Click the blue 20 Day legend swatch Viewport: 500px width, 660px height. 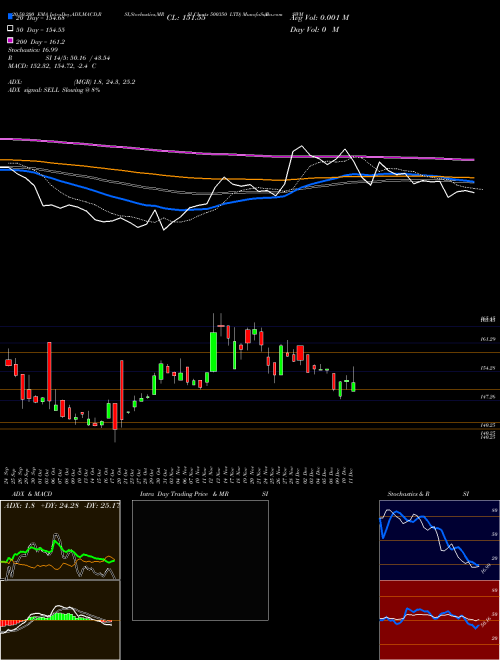pos(11,17)
